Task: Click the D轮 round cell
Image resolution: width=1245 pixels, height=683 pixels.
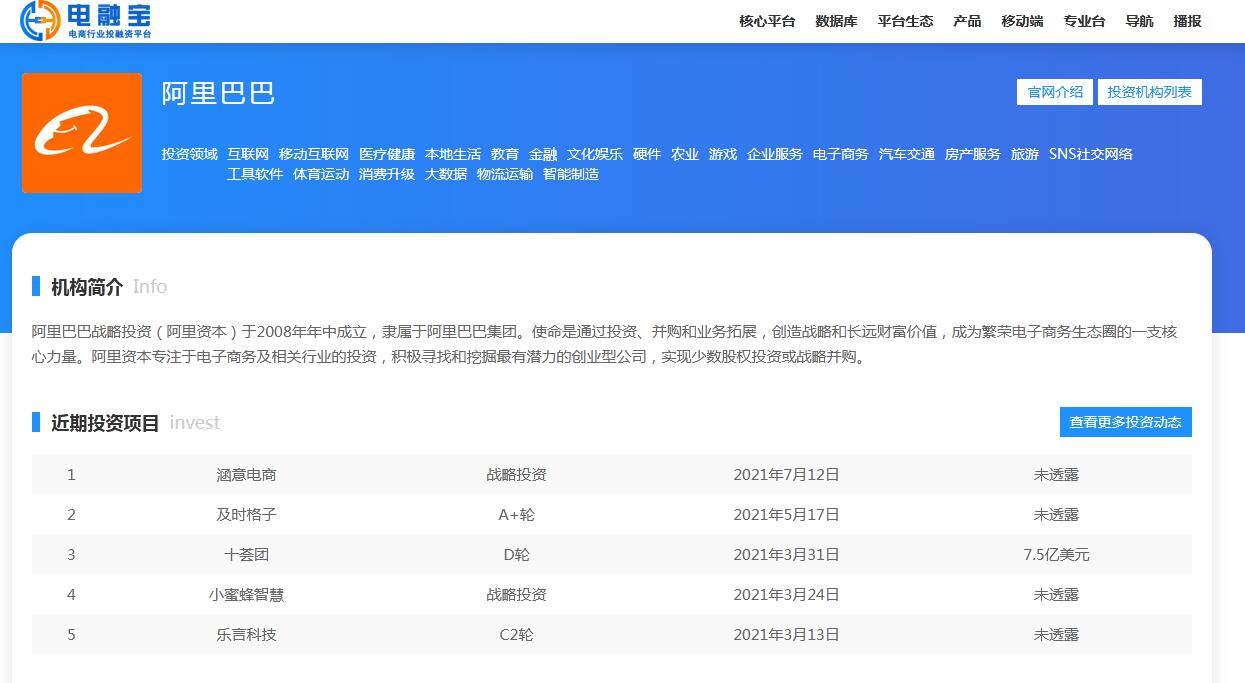Action: [516, 555]
